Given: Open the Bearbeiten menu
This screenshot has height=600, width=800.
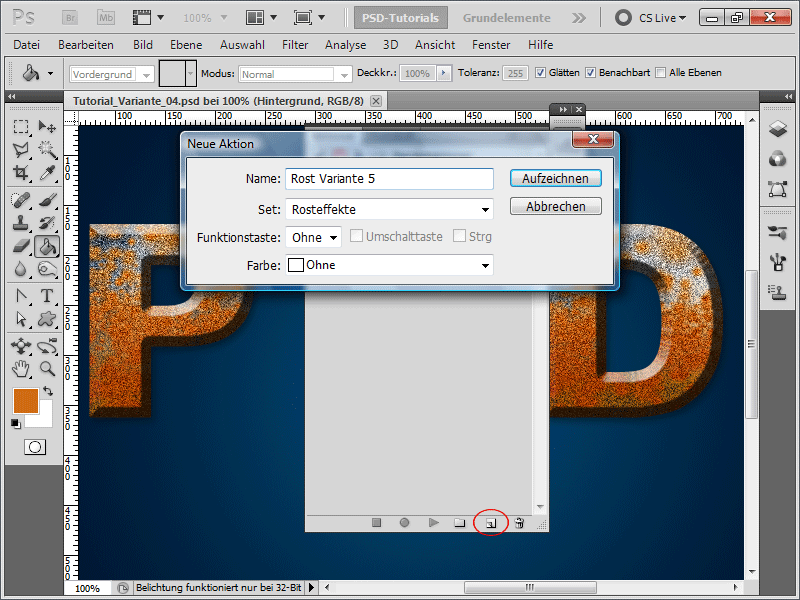Looking at the screenshot, I should pyautogui.click(x=86, y=45).
